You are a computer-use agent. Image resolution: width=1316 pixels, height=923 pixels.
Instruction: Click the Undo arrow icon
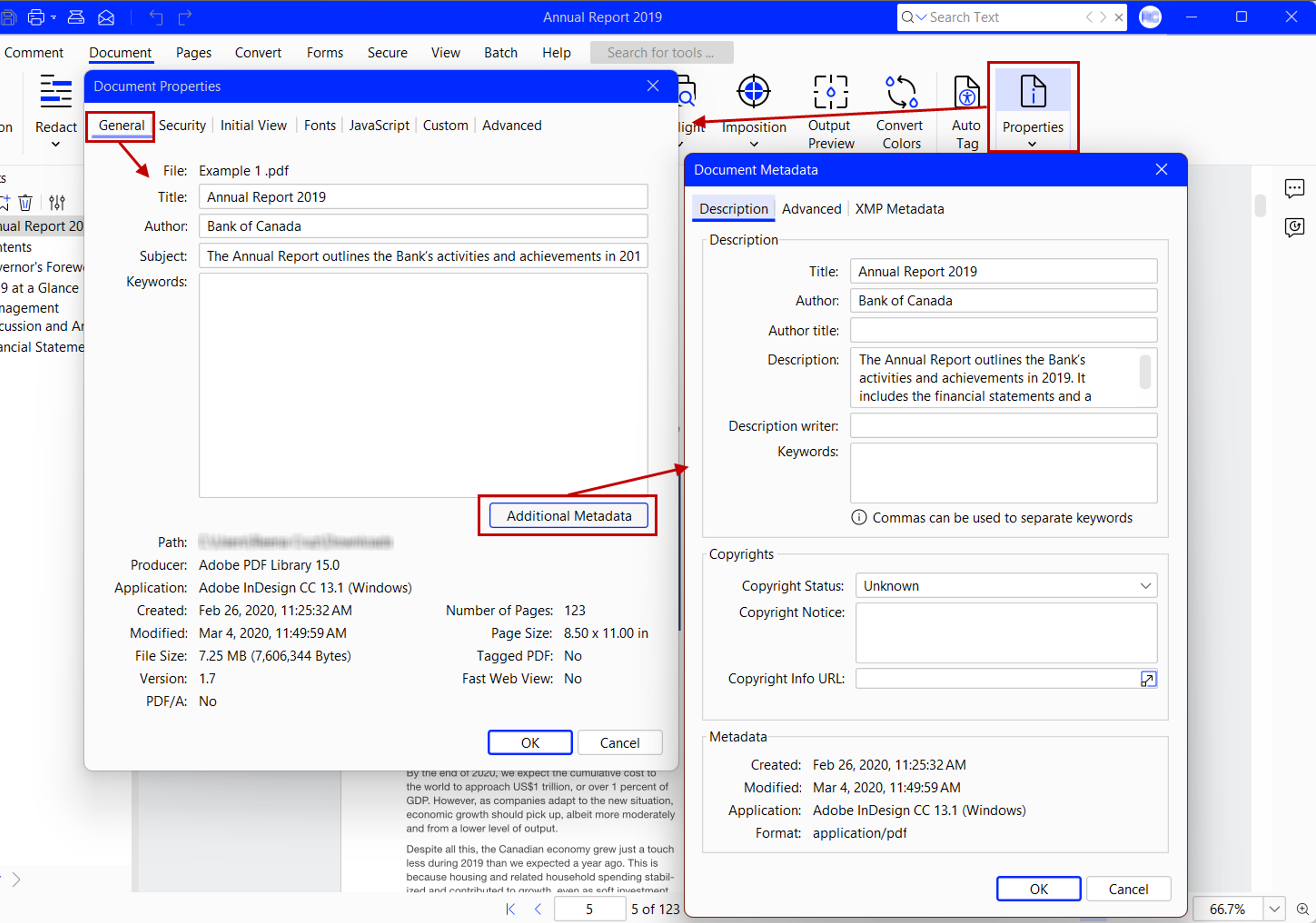pyautogui.click(x=156, y=17)
